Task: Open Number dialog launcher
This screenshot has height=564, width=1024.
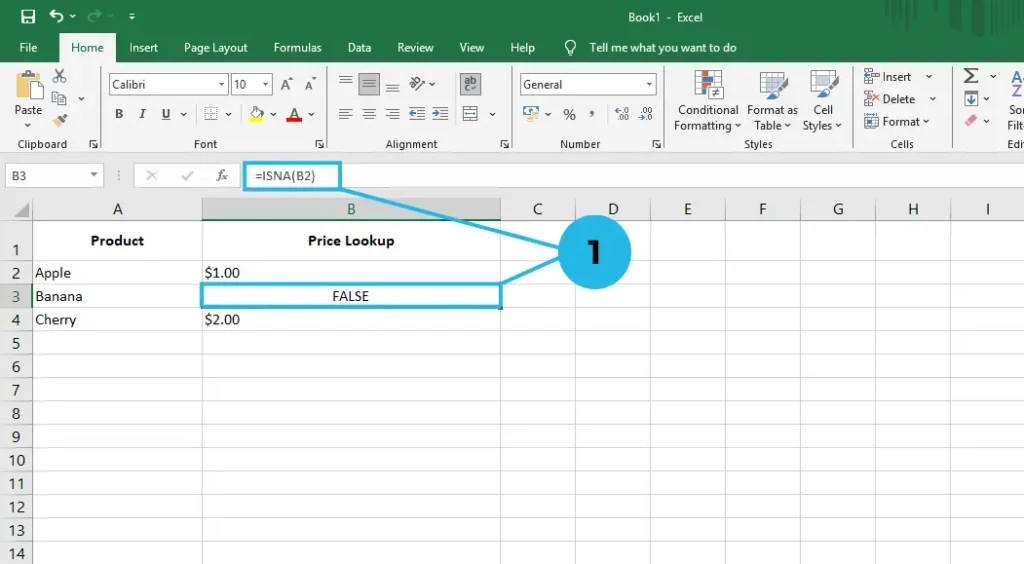Action: (656, 144)
